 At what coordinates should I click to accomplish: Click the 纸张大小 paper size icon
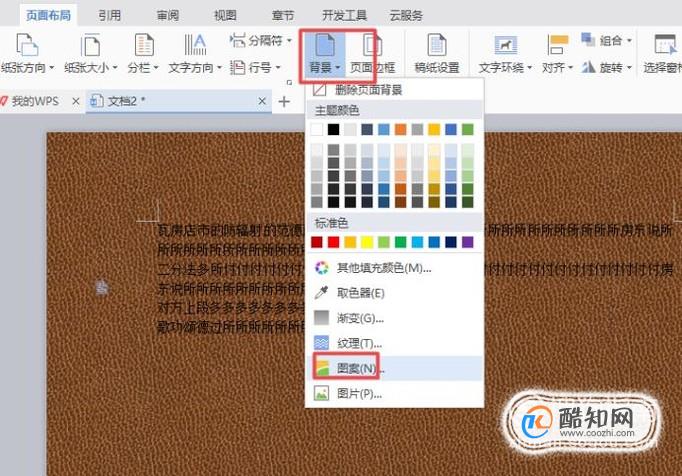tap(90, 45)
